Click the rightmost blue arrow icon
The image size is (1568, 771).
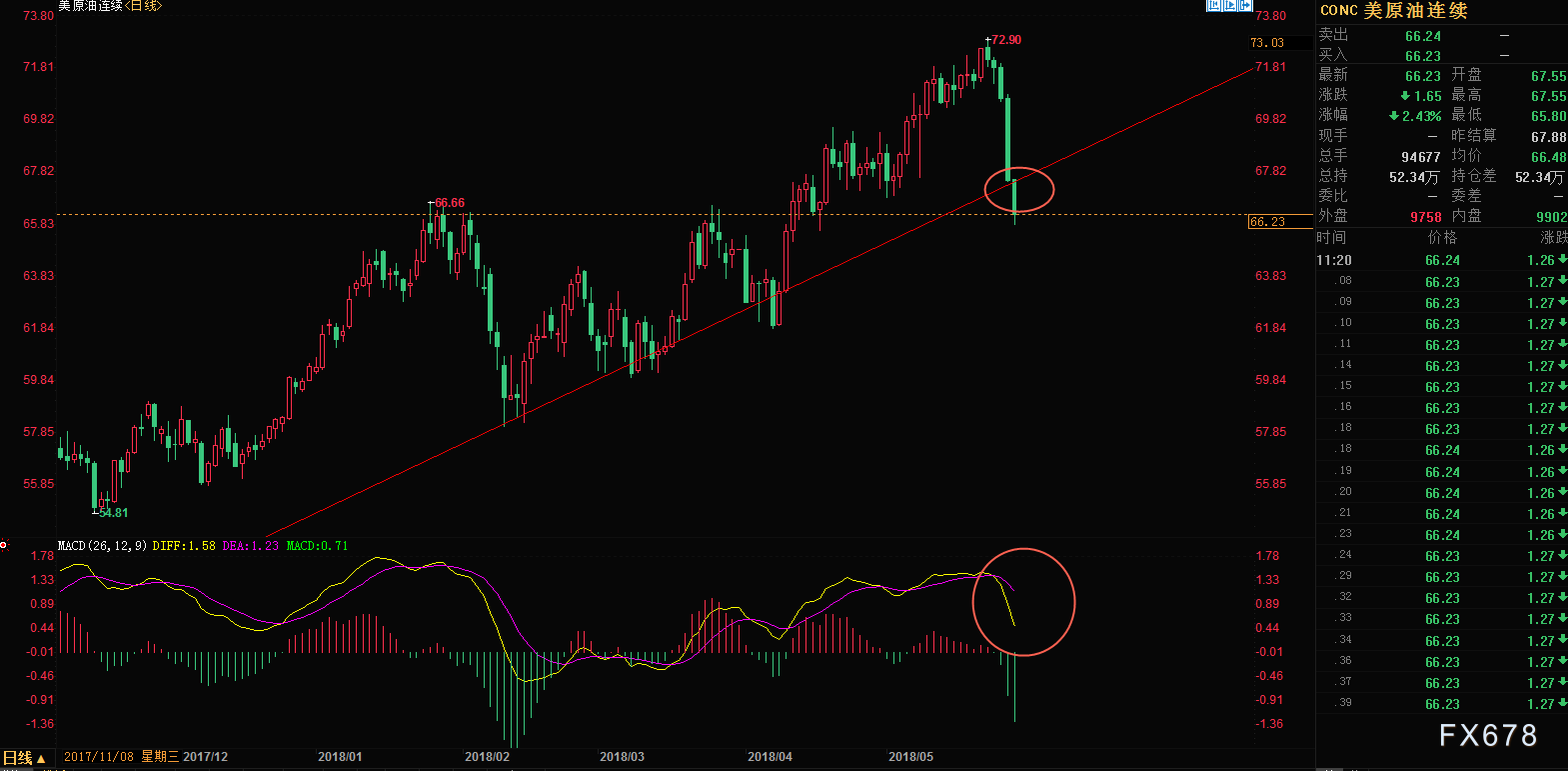(1245, 5)
